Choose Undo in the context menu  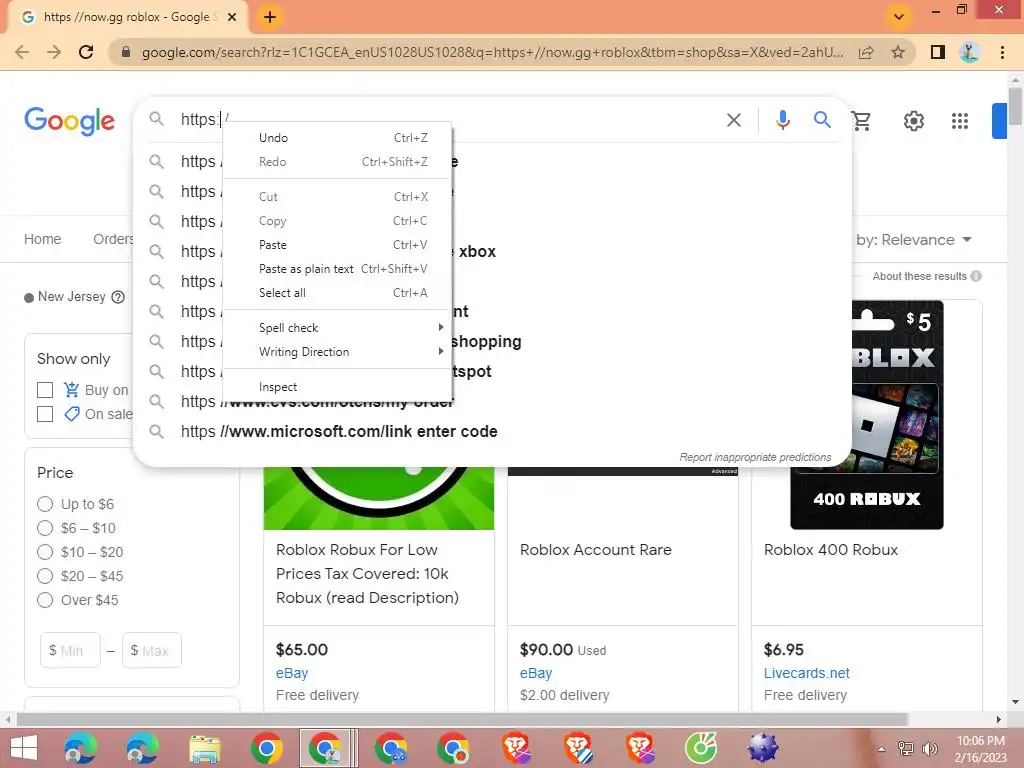point(338,138)
